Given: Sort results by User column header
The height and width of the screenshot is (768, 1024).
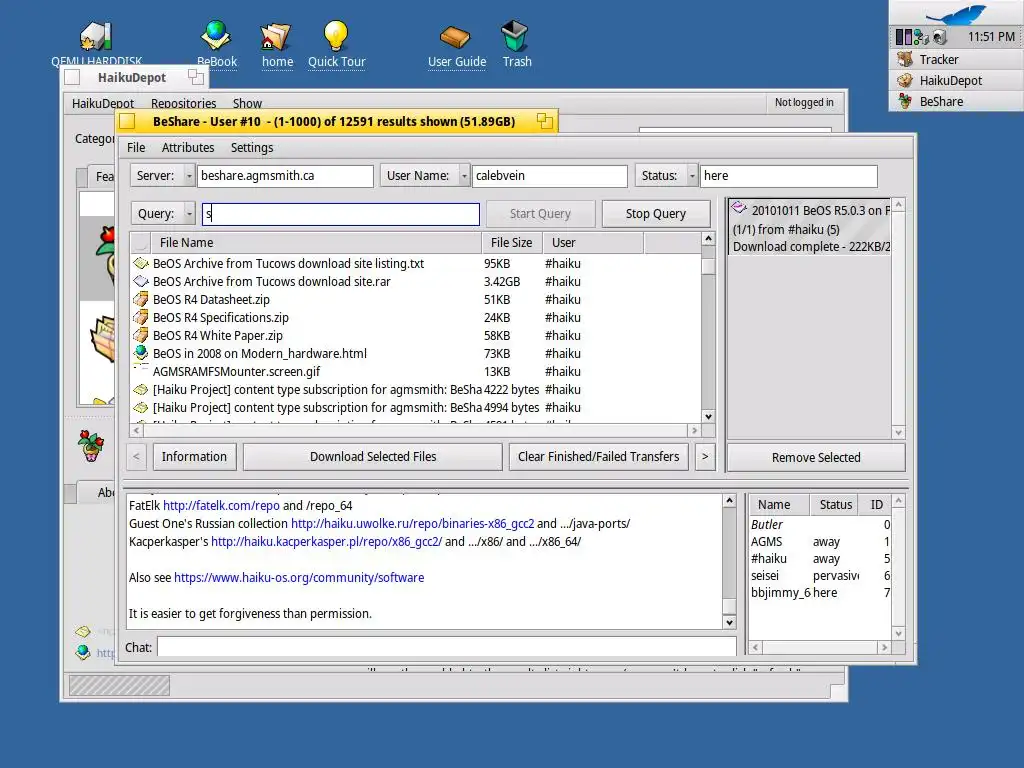Looking at the screenshot, I should [592, 242].
